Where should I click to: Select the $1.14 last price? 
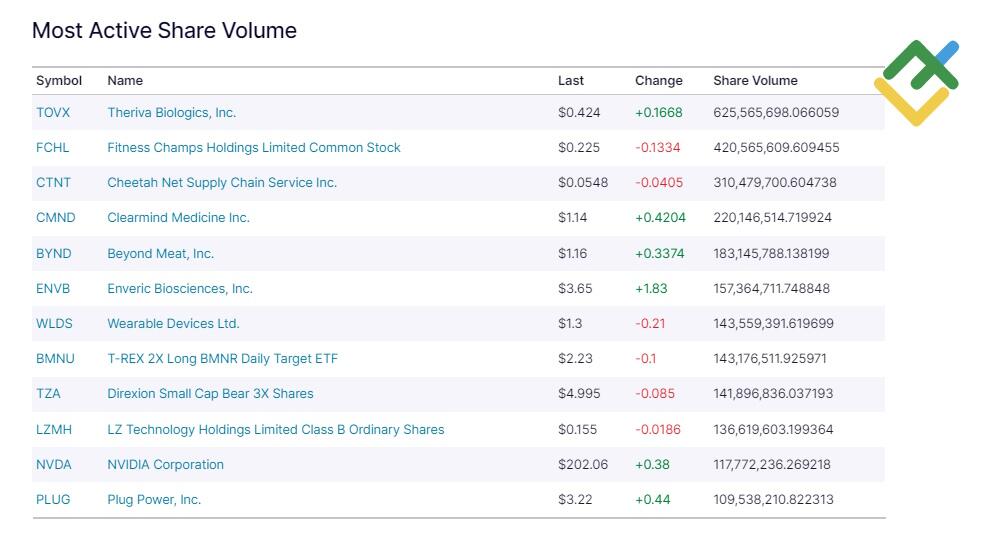click(x=572, y=218)
